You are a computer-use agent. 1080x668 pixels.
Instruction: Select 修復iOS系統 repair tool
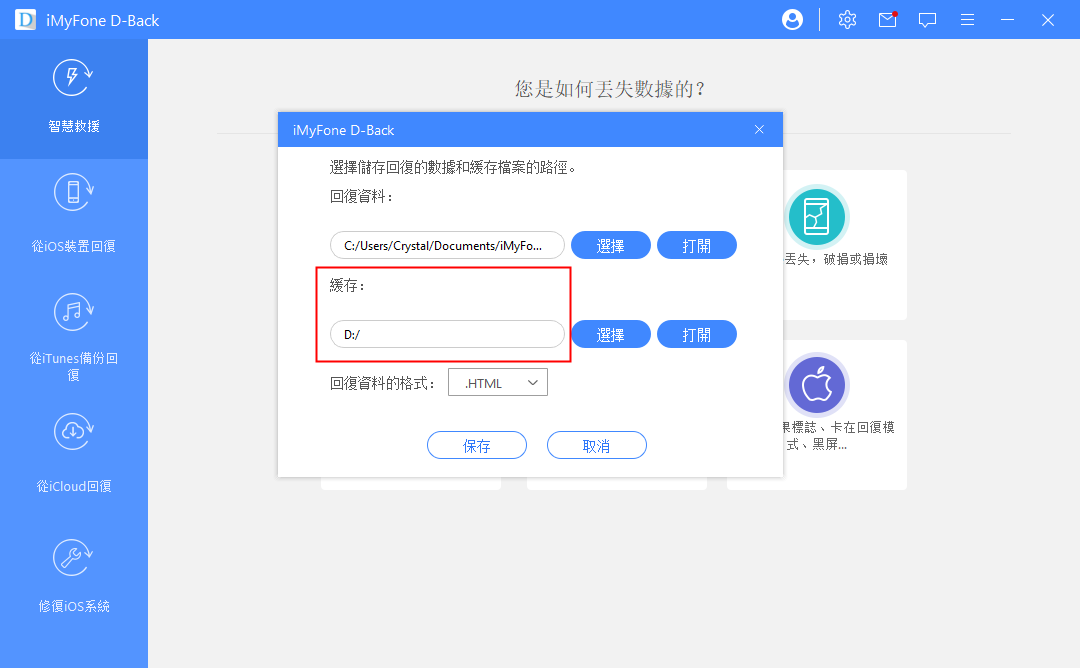click(74, 574)
